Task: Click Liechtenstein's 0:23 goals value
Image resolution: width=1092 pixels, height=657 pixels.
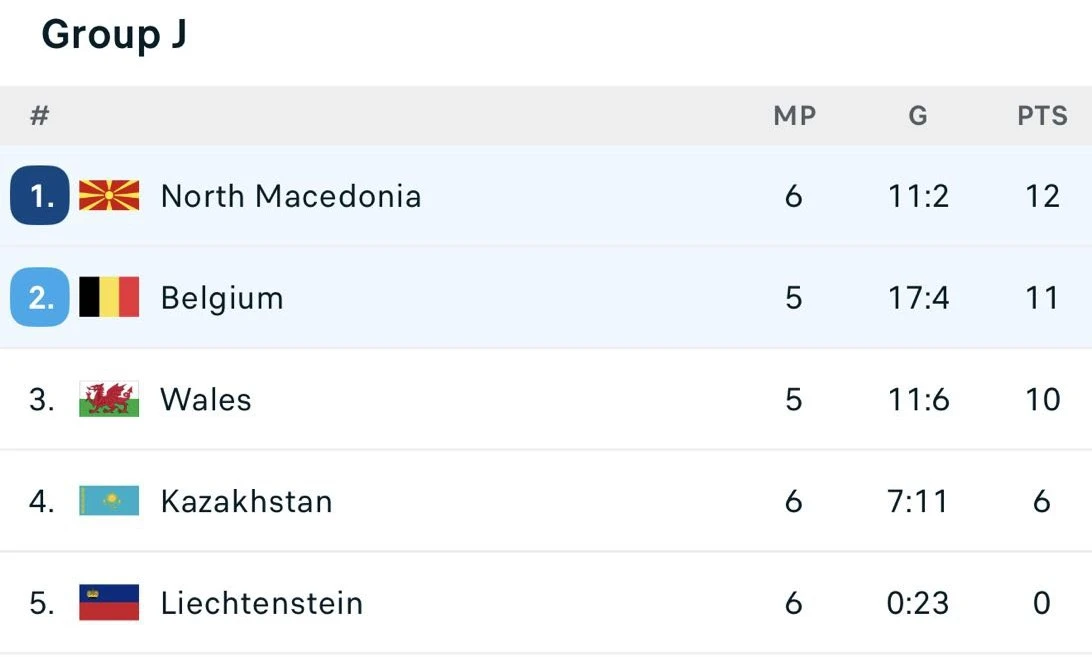Action: click(x=918, y=603)
